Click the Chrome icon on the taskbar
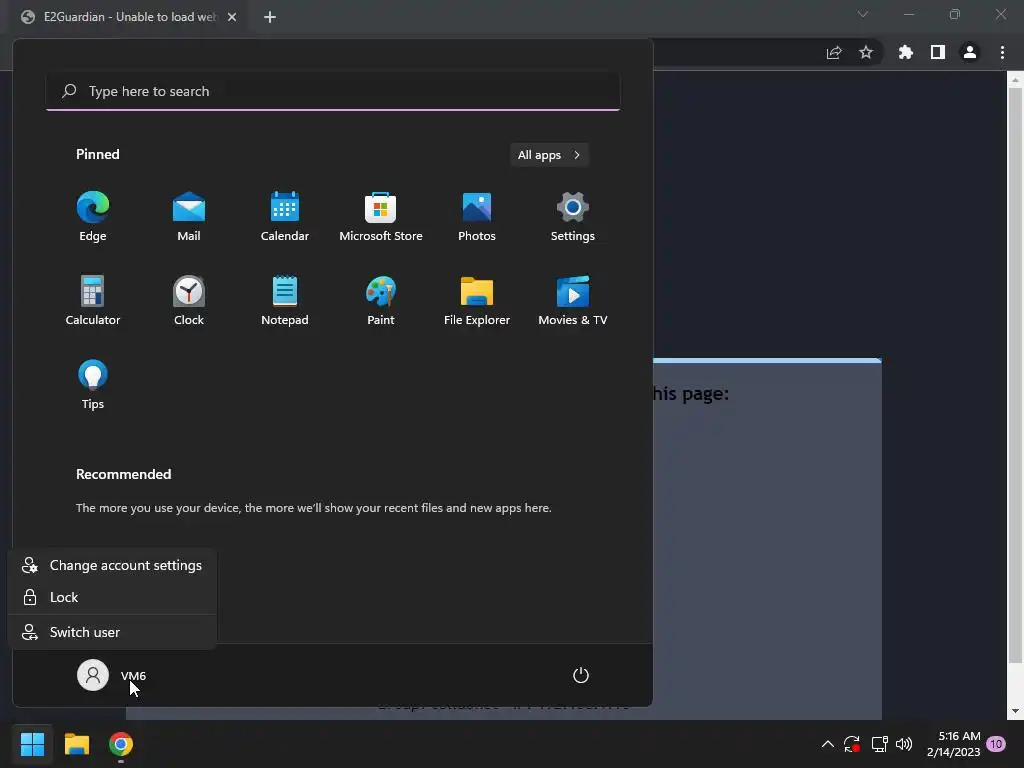This screenshot has height=768, width=1024. click(x=121, y=744)
